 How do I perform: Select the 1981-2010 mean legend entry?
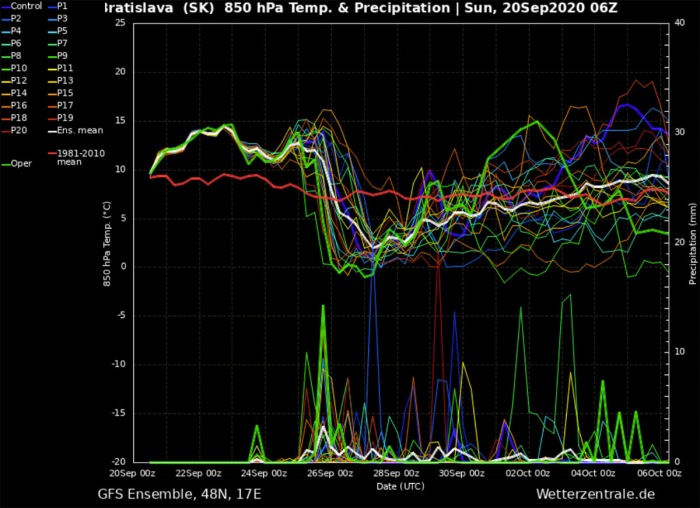pos(76,158)
